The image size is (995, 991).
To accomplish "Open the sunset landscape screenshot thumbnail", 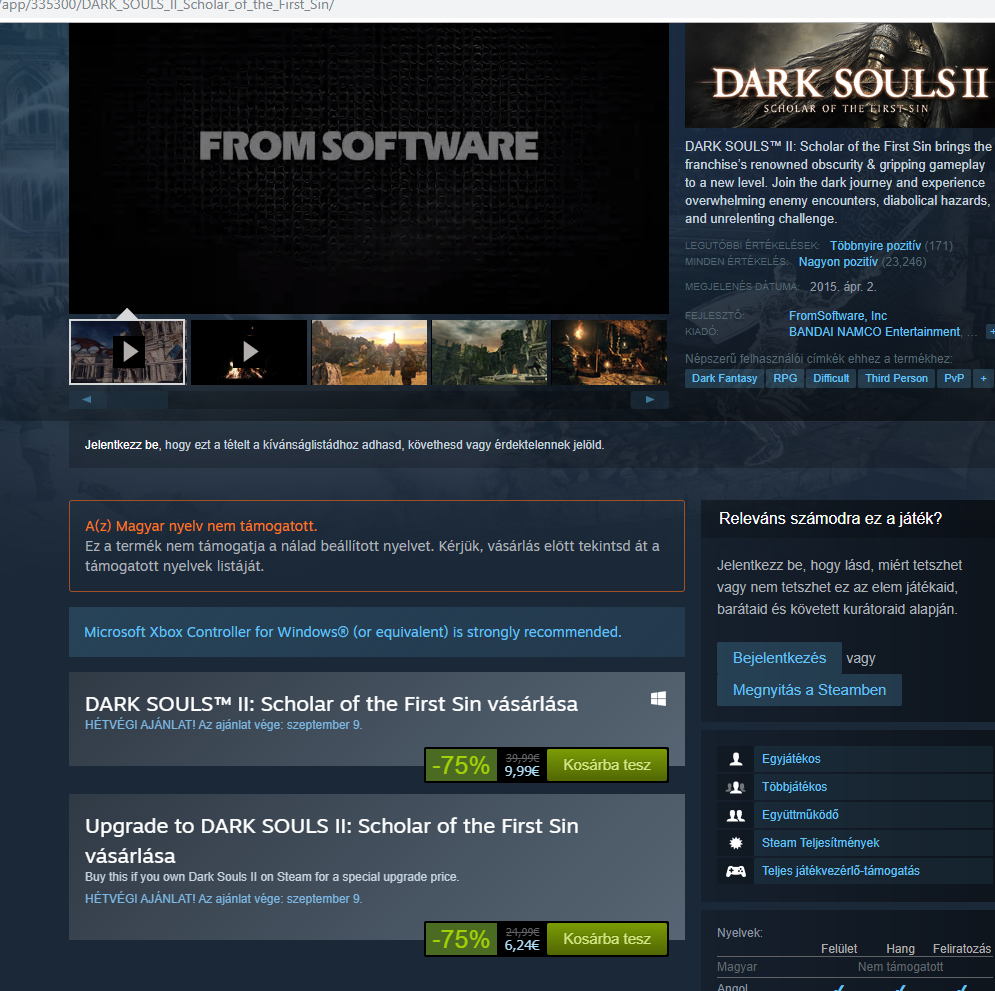I will coord(369,352).
